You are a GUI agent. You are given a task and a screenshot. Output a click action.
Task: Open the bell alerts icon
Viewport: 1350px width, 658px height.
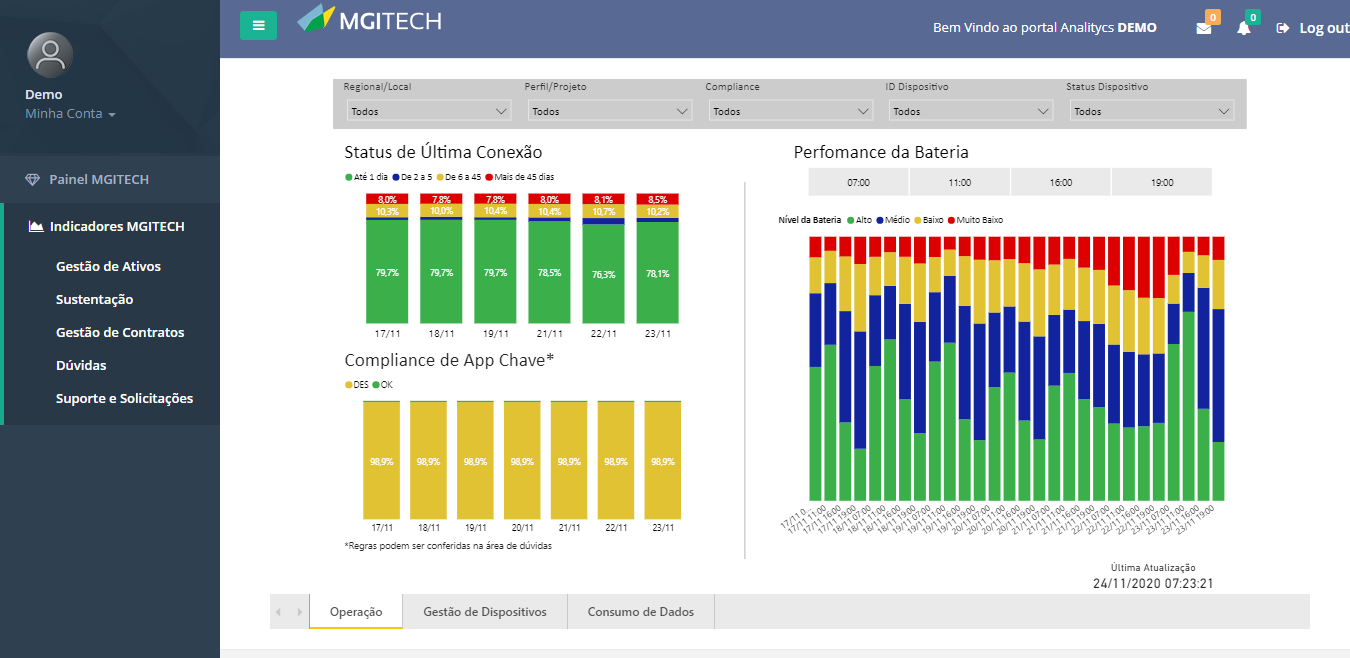(x=1244, y=28)
